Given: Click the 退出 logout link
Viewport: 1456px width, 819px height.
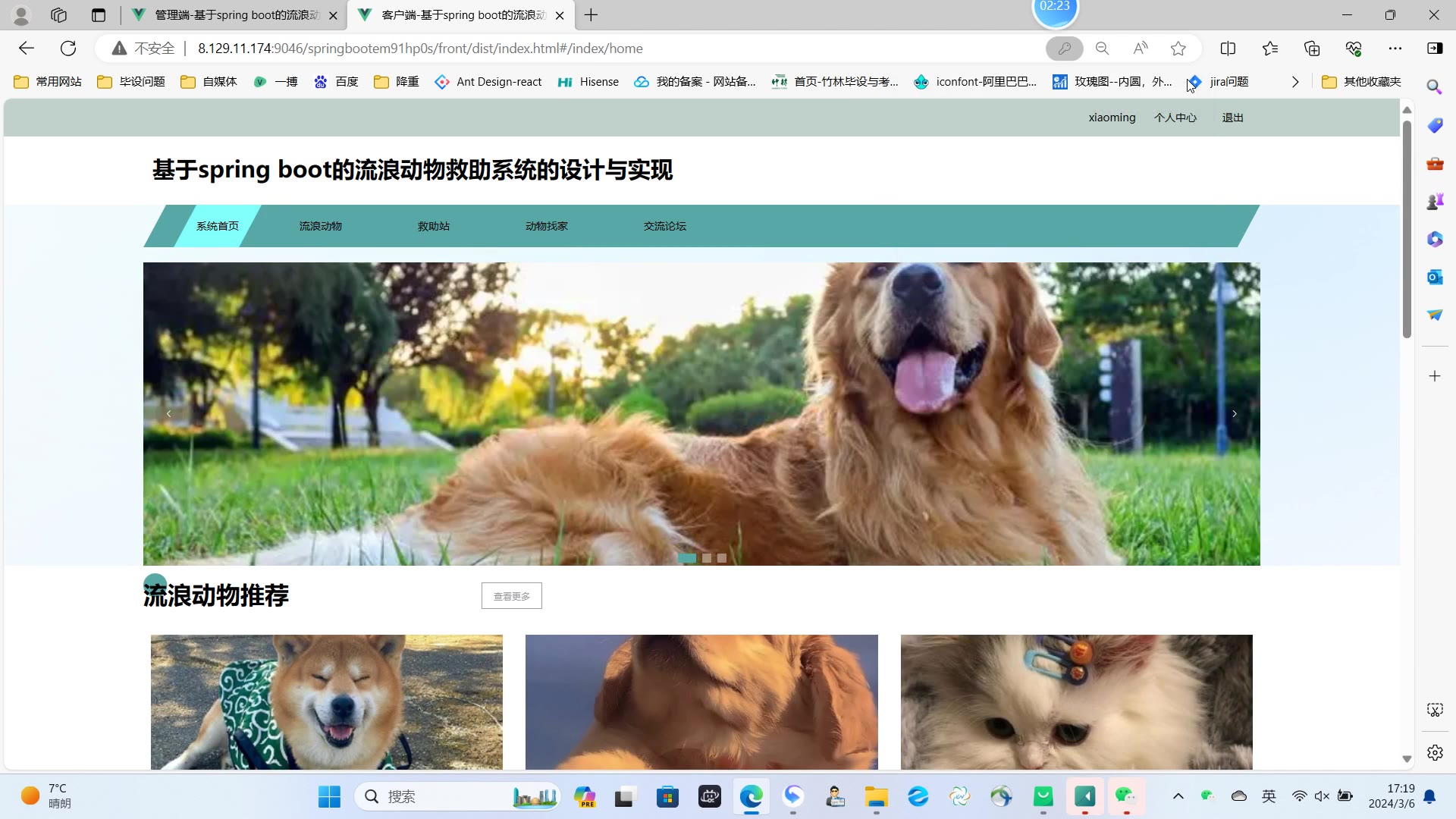Looking at the screenshot, I should 1232,118.
